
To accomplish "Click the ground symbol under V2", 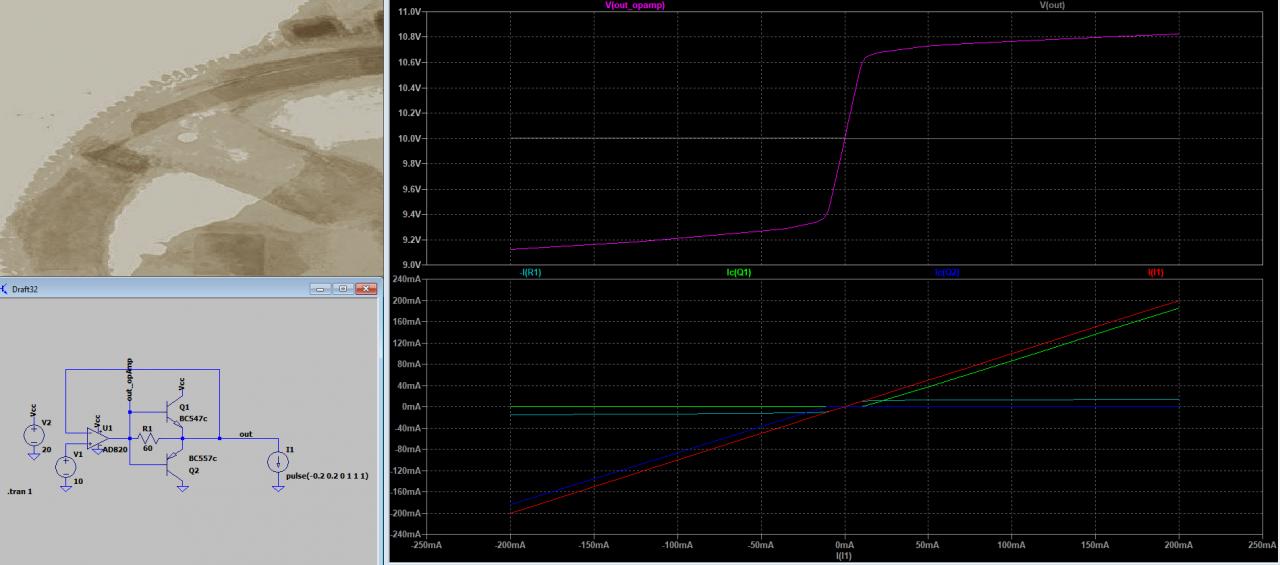I will pyautogui.click(x=34, y=456).
